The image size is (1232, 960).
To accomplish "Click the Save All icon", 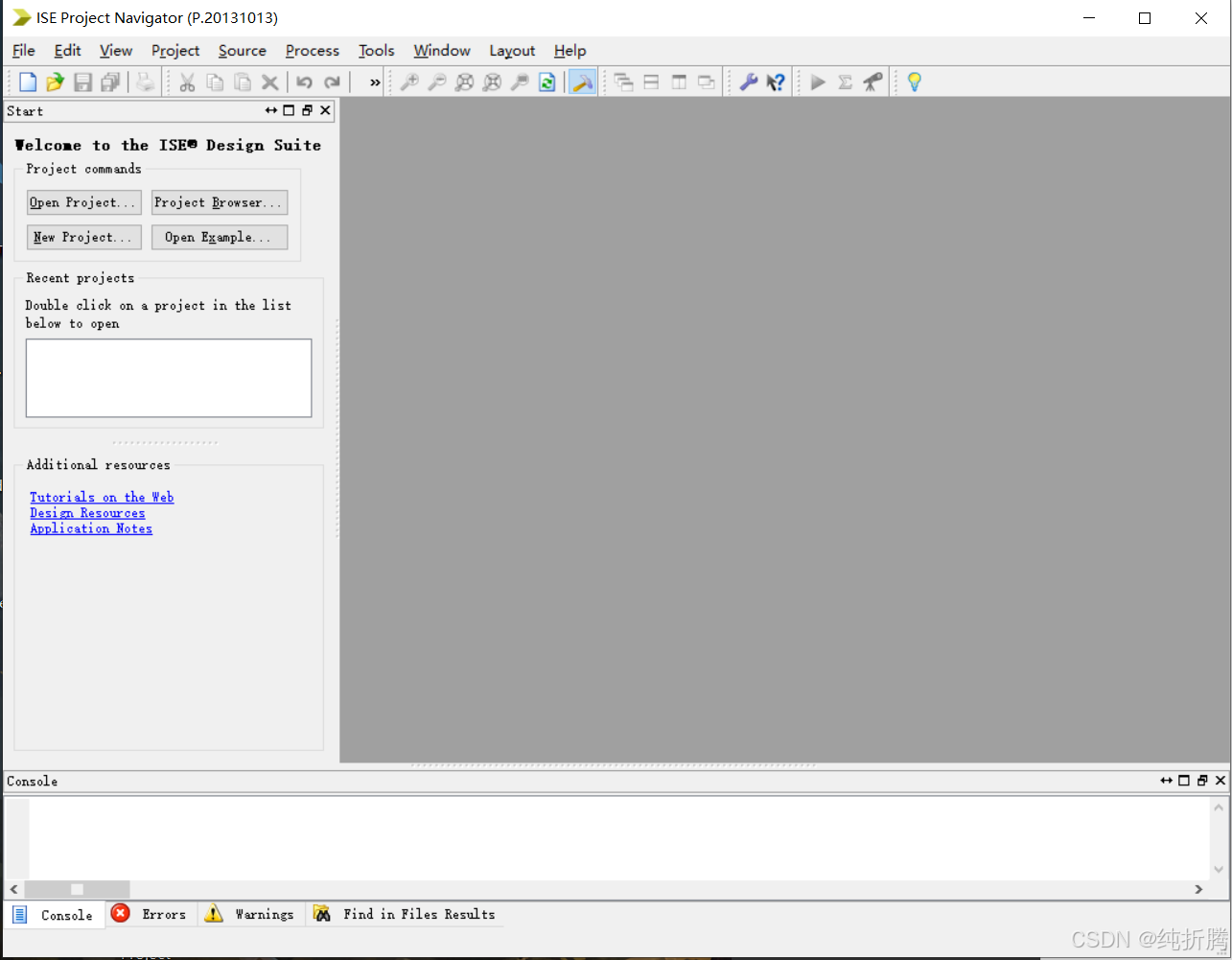I will 111,82.
